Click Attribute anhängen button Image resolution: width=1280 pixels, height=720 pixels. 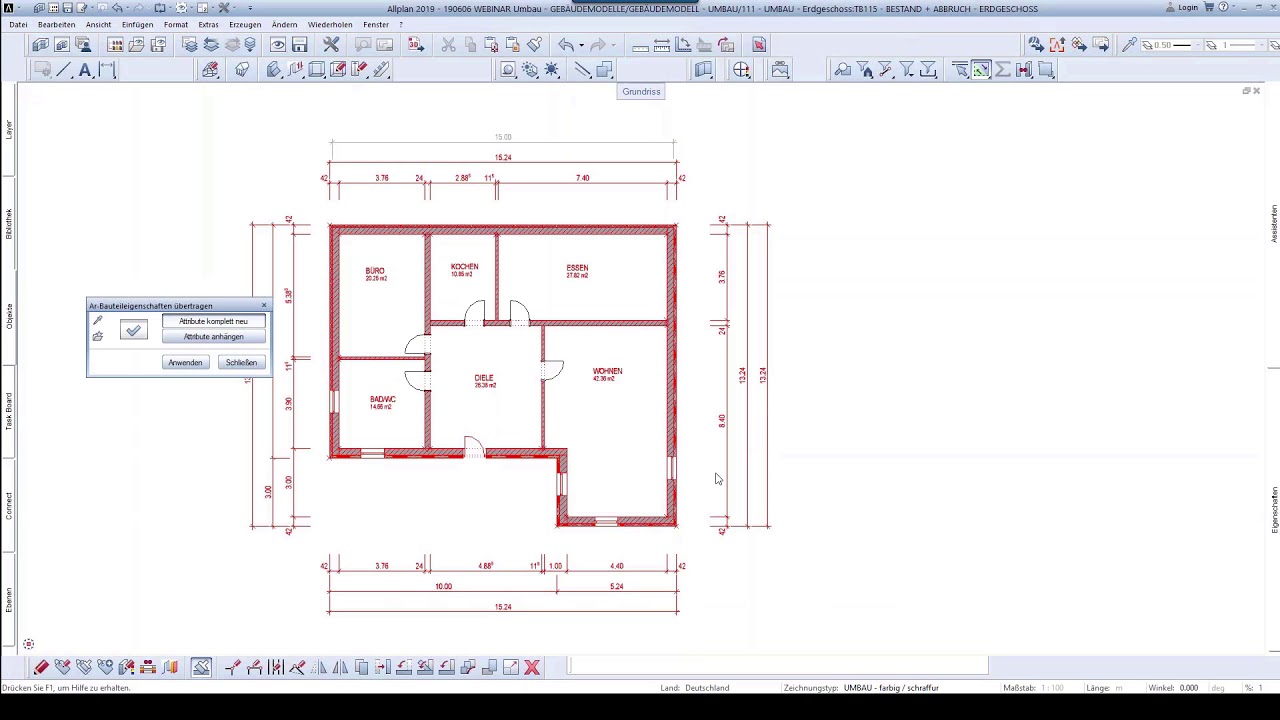click(x=213, y=337)
